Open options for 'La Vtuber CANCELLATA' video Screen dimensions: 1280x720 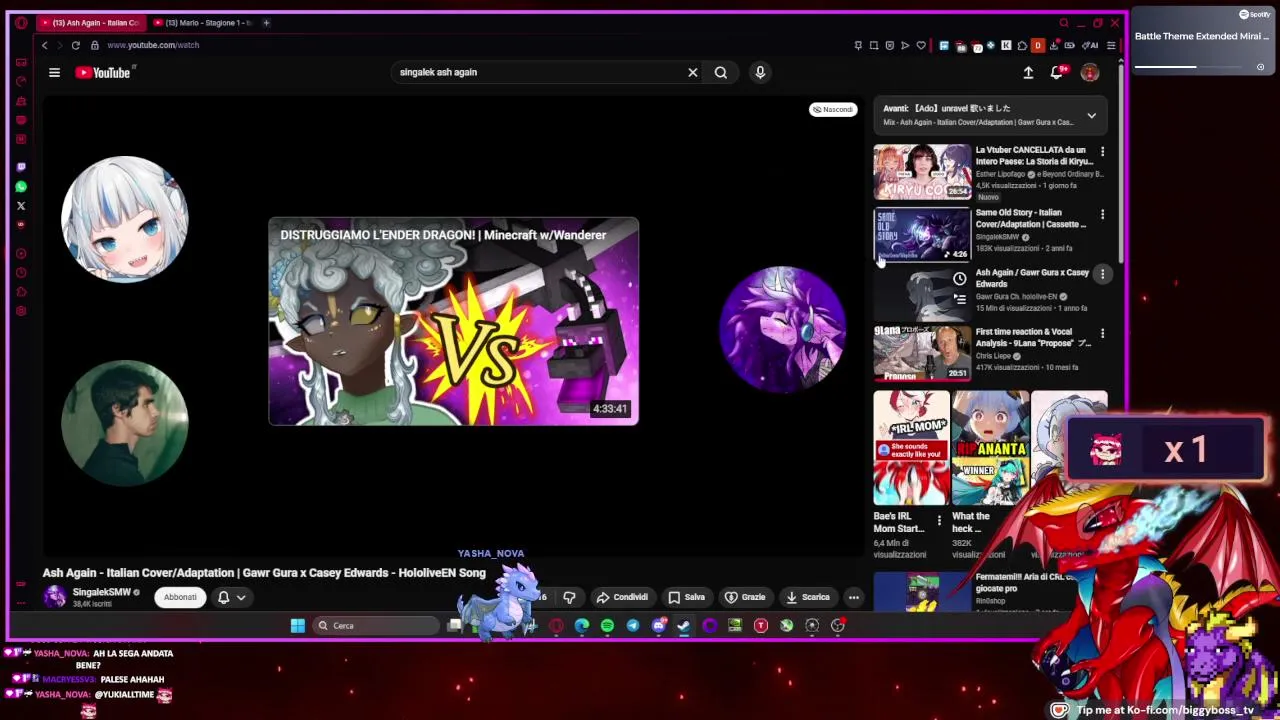(x=1102, y=151)
